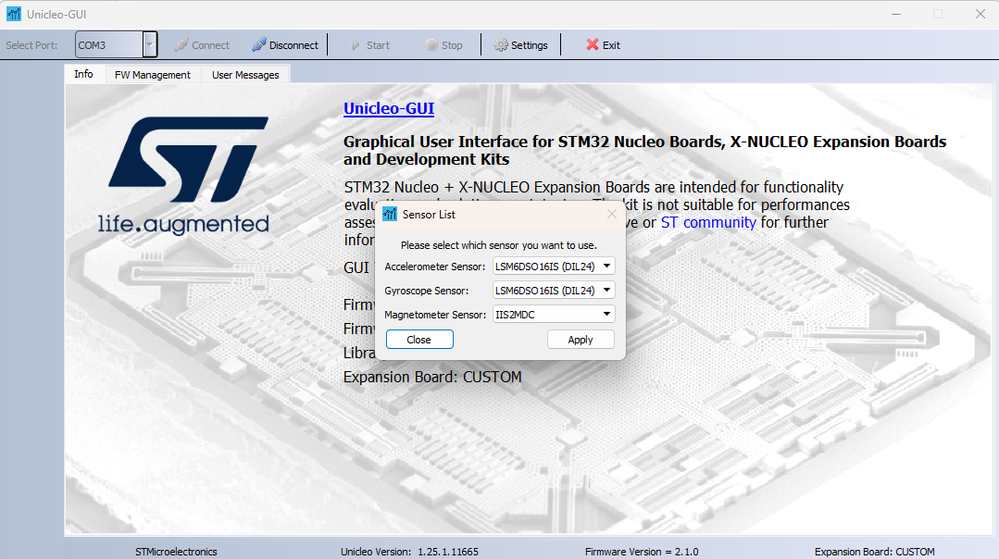This screenshot has width=999, height=559.
Task: Click the Unicleo-GUI title bar app icon
Action: pyautogui.click(x=13, y=13)
